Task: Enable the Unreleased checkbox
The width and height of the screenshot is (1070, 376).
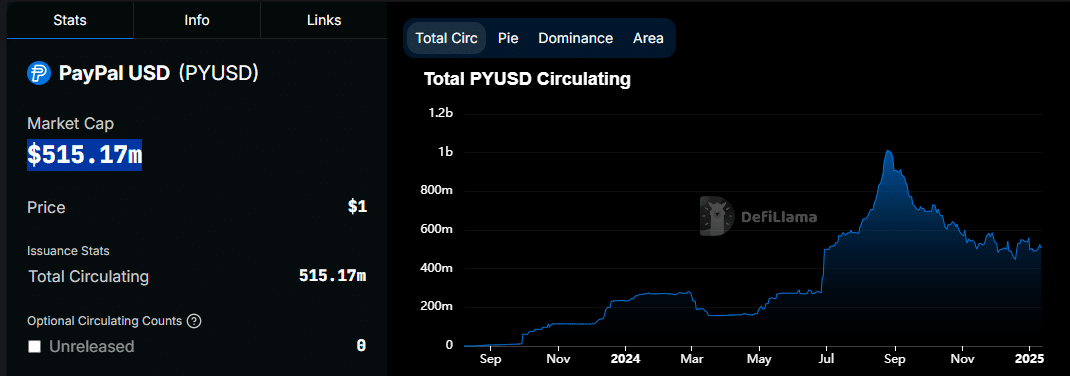Action: point(35,347)
